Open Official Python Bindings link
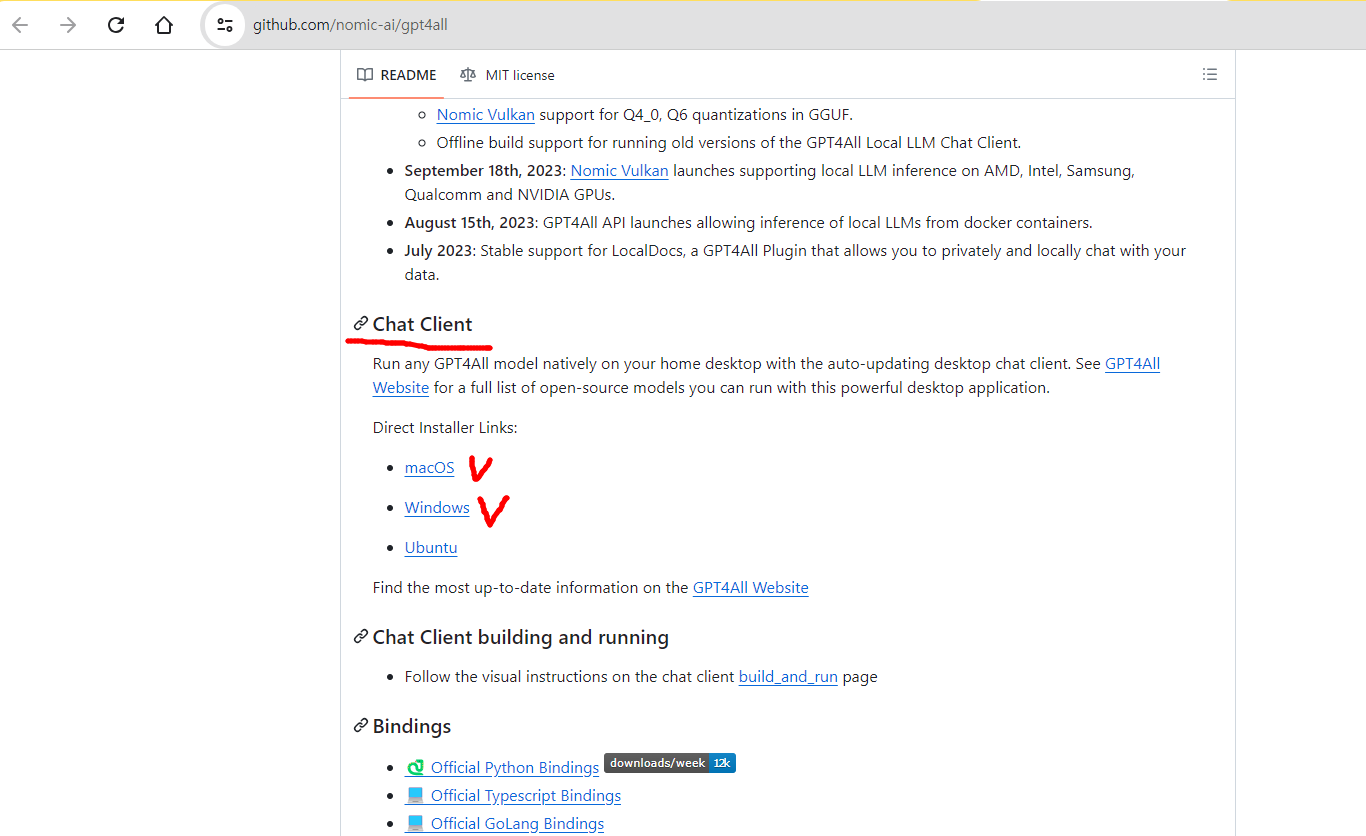Image resolution: width=1366 pixels, height=836 pixels. (515, 768)
